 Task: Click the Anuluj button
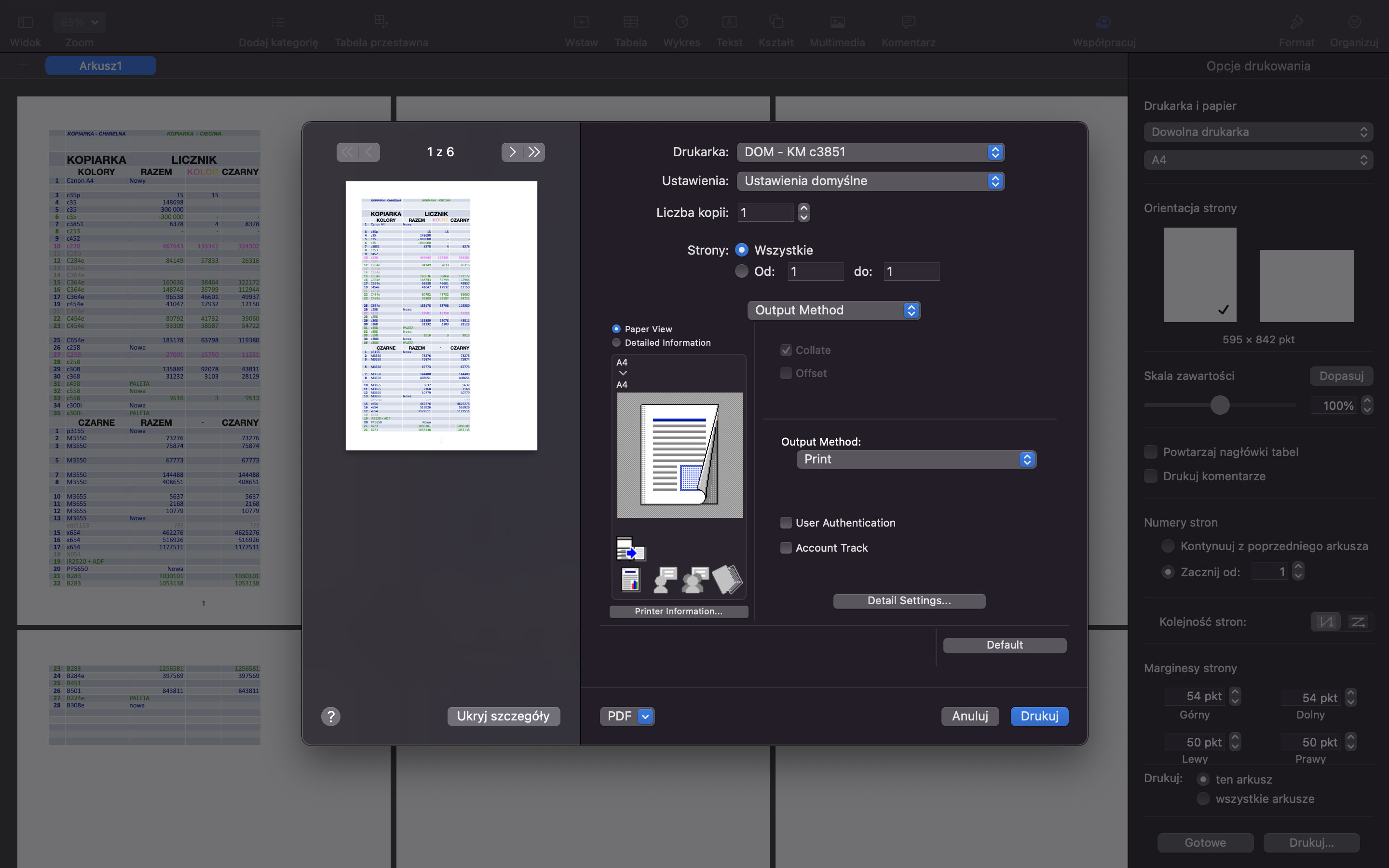pos(969,717)
